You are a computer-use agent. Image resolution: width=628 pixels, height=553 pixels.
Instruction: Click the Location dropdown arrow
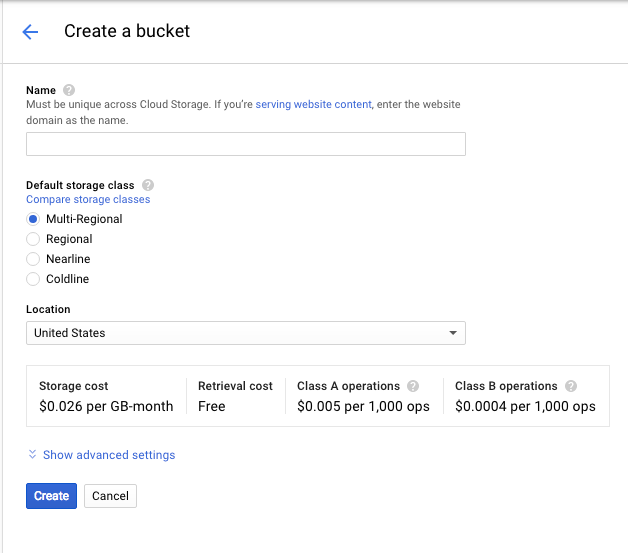pyautogui.click(x=453, y=333)
